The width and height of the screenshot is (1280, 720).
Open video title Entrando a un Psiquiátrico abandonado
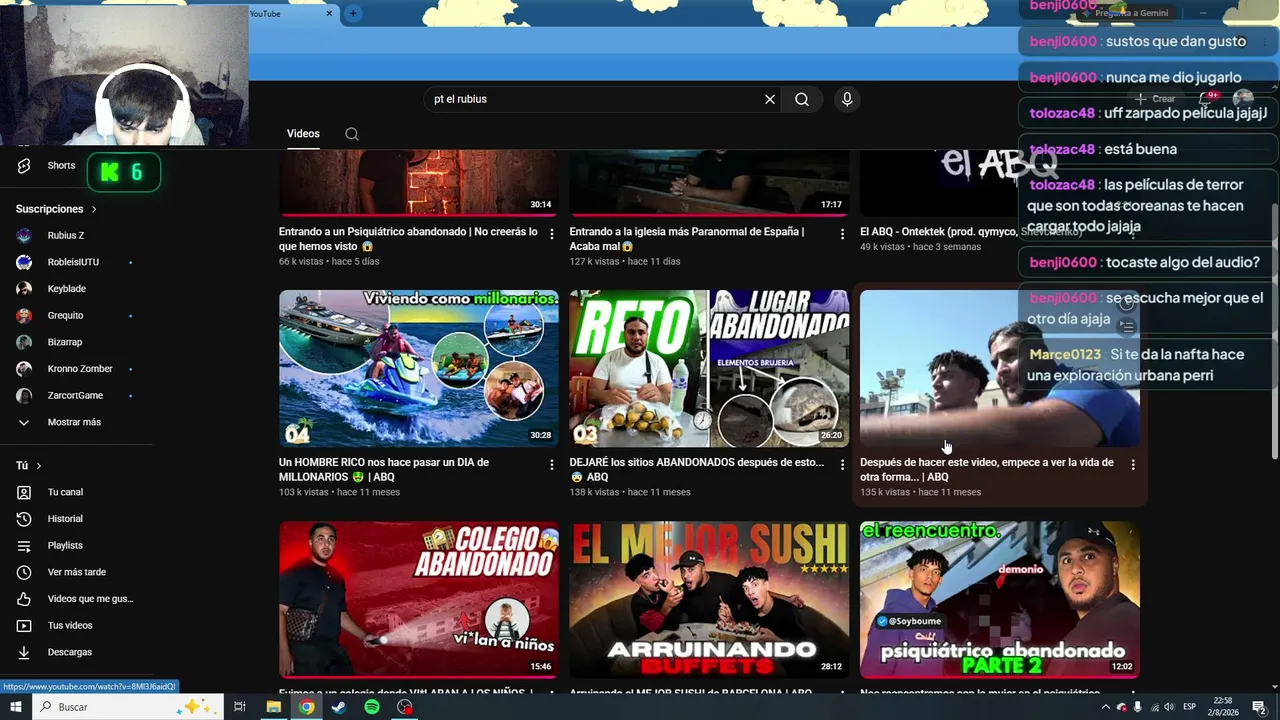pos(408,239)
